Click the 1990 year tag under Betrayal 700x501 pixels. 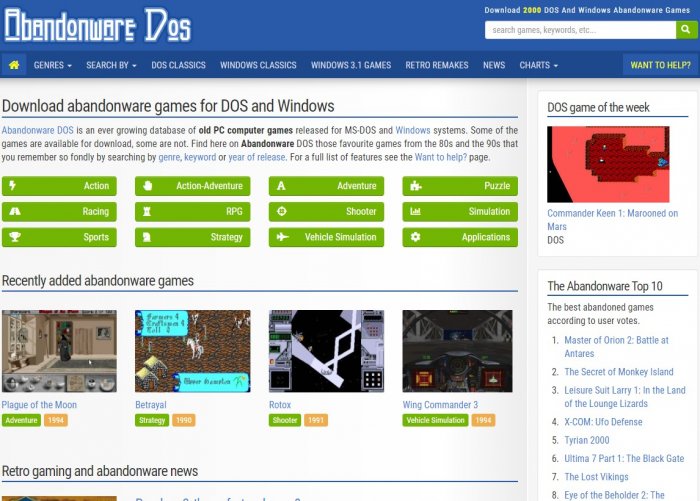pyautogui.click(x=183, y=420)
